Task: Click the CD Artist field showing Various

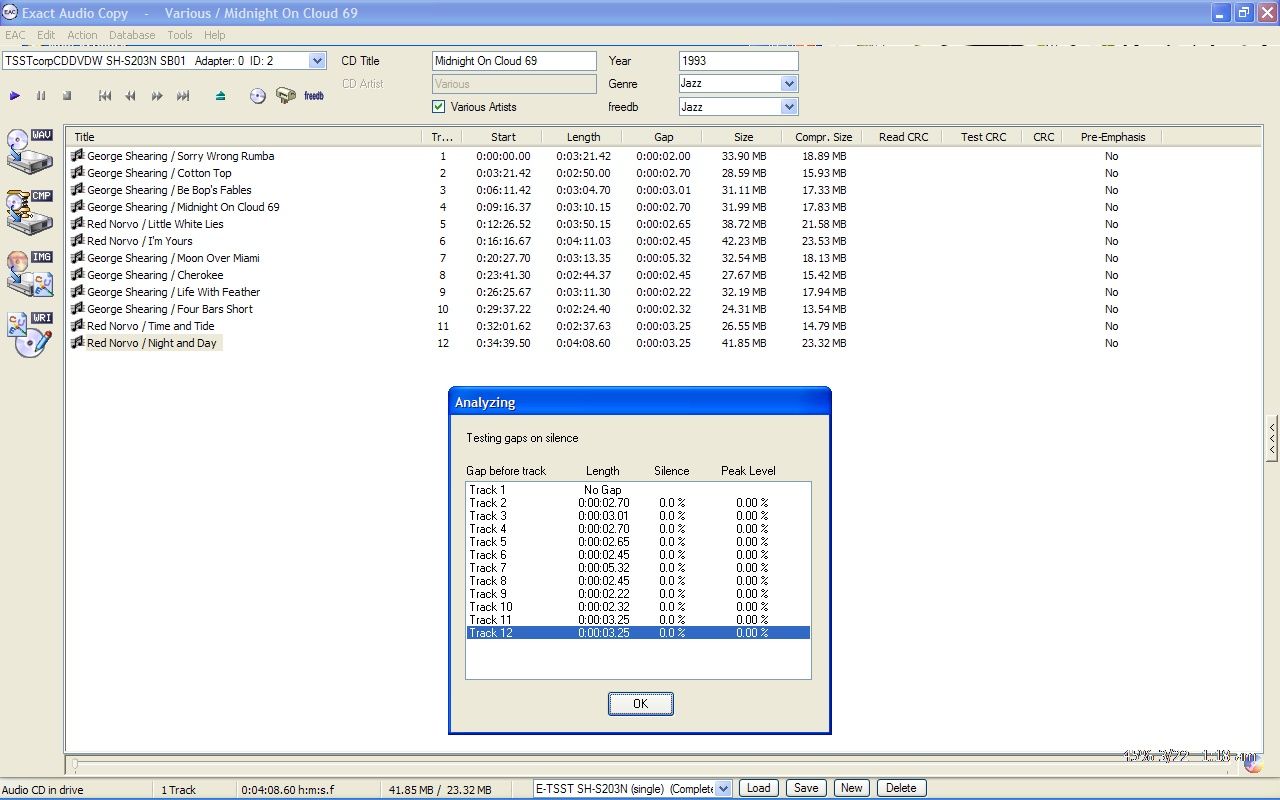Action: 514,84
